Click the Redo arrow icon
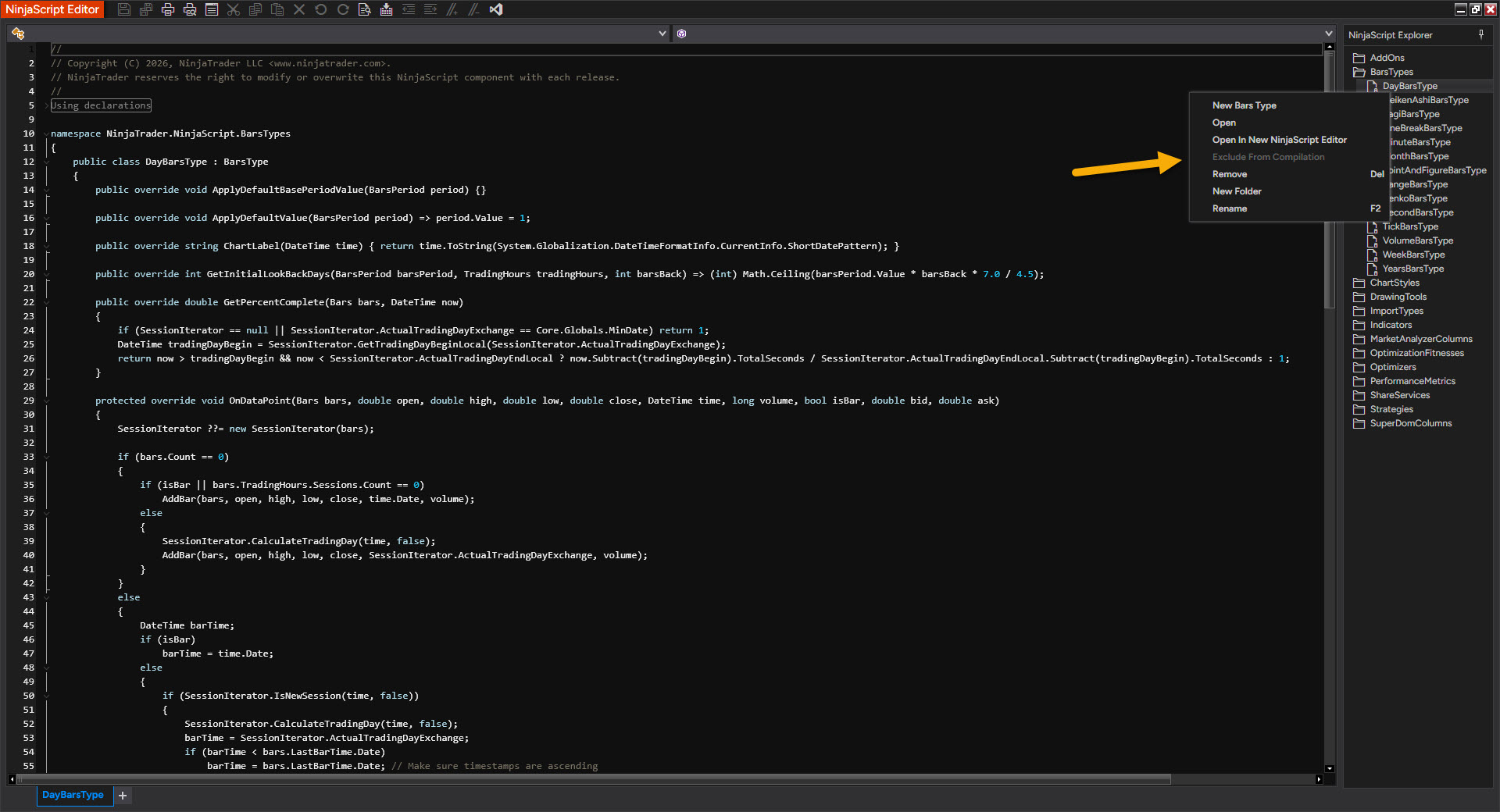This screenshot has width=1500, height=812. [343, 9]
